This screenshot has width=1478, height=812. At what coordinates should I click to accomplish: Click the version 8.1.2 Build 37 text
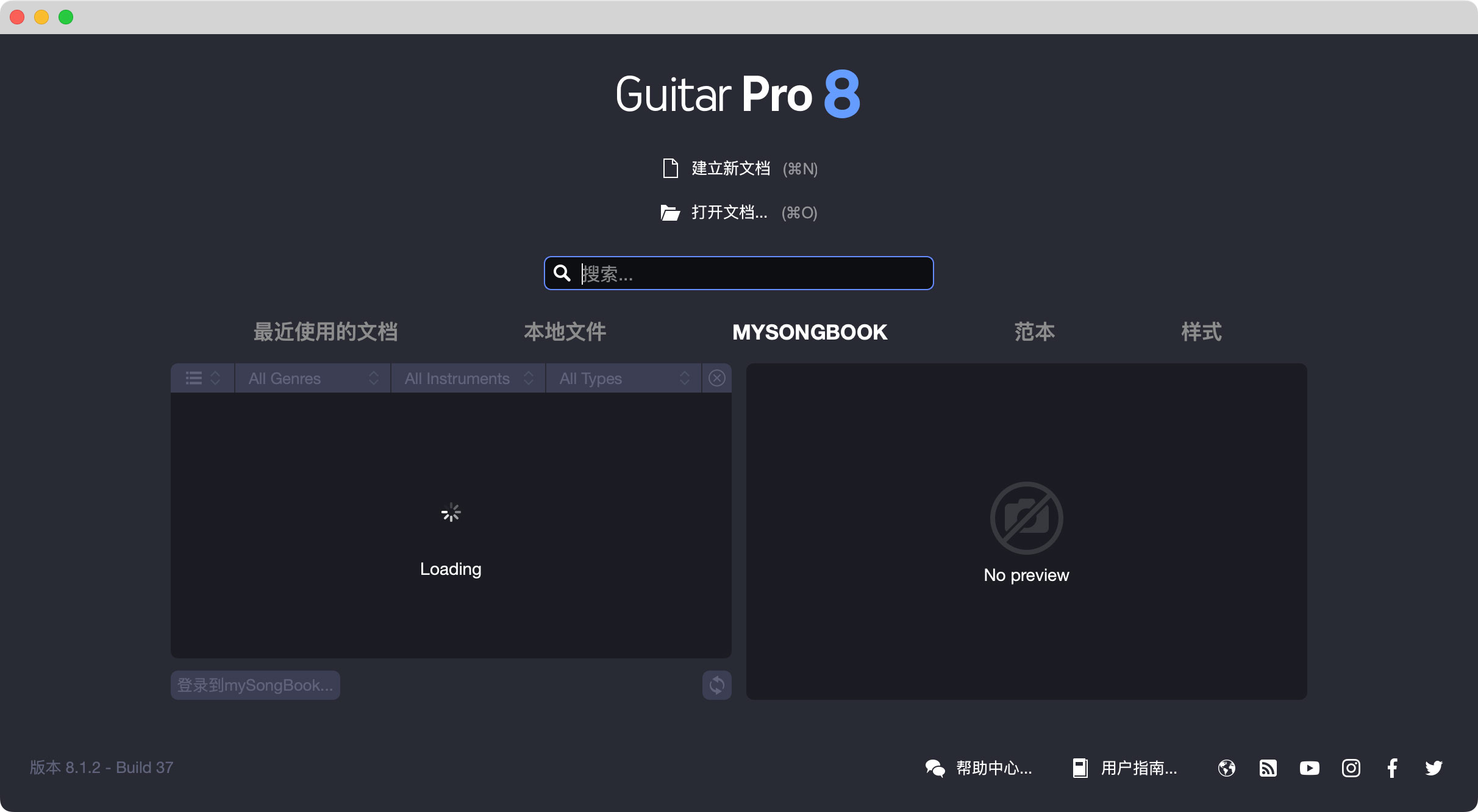tap(102, 767)
